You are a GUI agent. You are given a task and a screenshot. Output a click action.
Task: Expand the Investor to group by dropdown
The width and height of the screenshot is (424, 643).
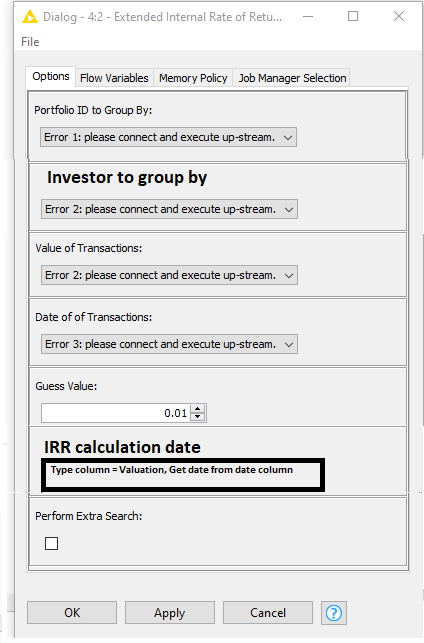(169, 210)
